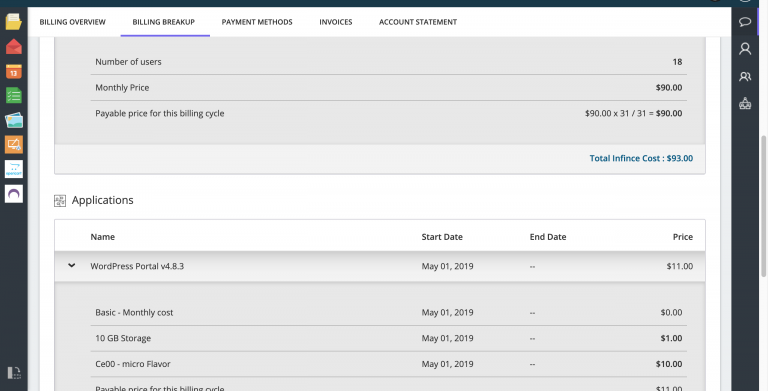Select WordPress Portal v4.8.3 name text
Image resolution: width=768 pixels, height=391 pixels.
click(x=137, y=266)
